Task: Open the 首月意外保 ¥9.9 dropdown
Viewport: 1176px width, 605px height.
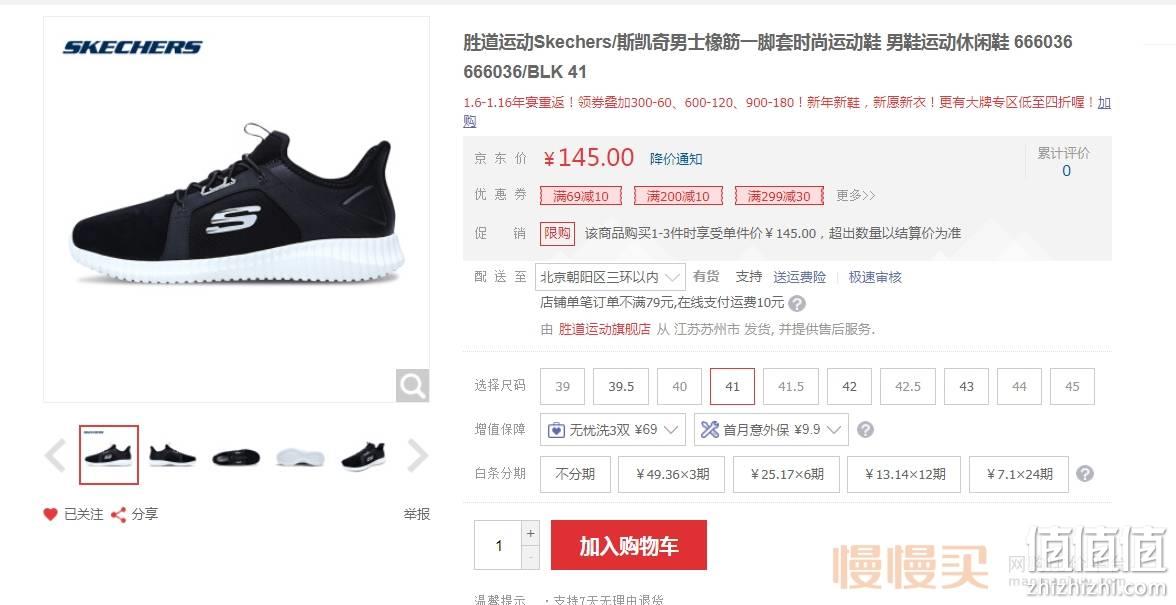Action: pos(771,430)
